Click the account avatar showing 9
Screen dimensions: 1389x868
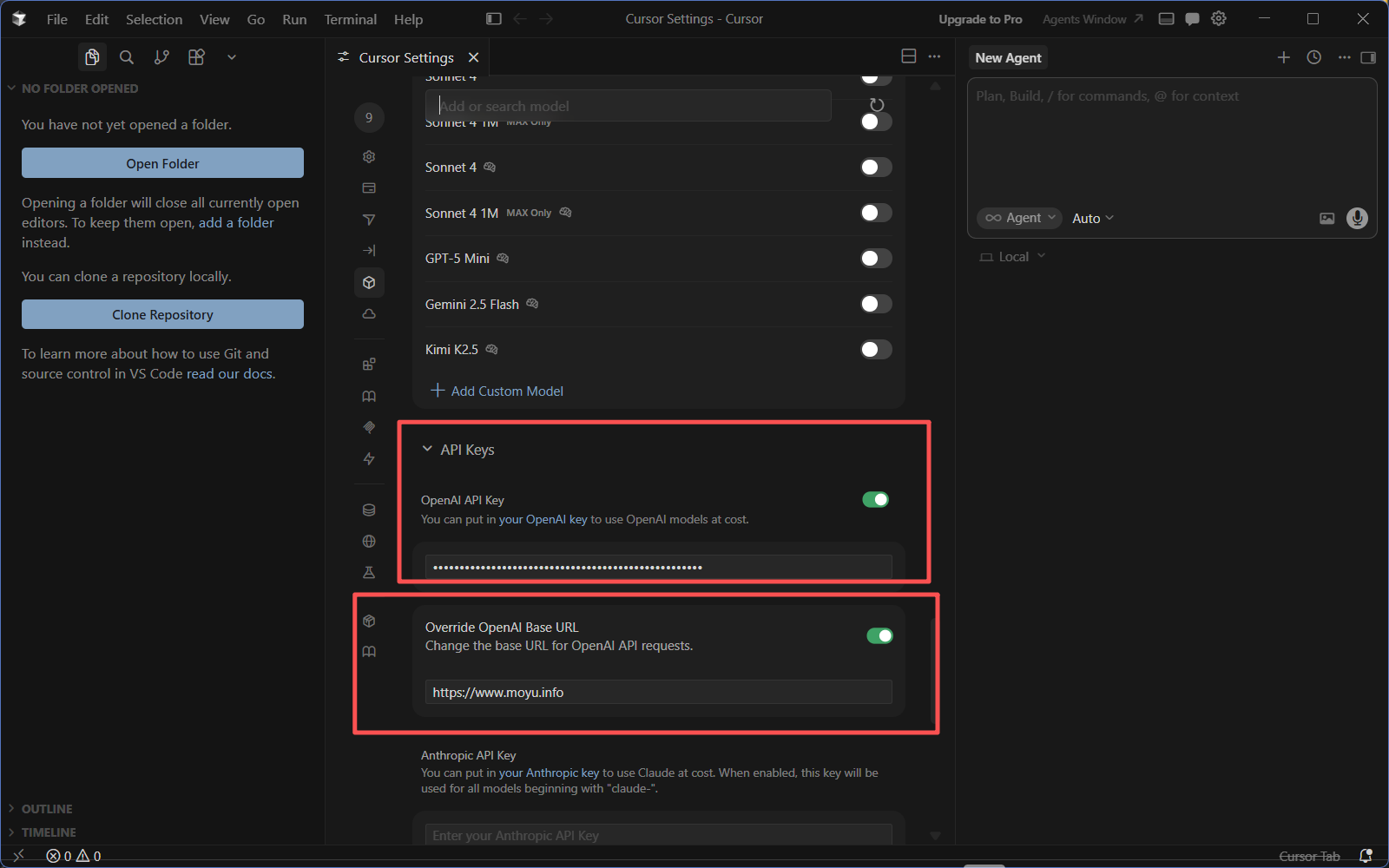(x=369, y=117)
